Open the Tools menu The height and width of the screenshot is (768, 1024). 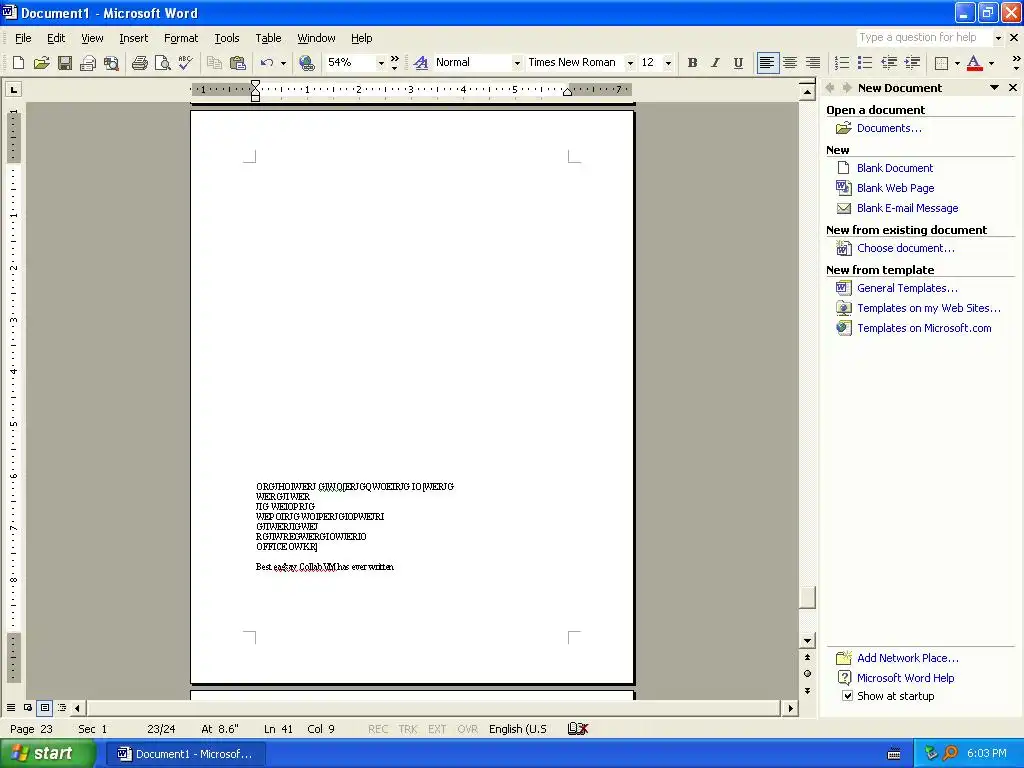[x=227, y=38]
